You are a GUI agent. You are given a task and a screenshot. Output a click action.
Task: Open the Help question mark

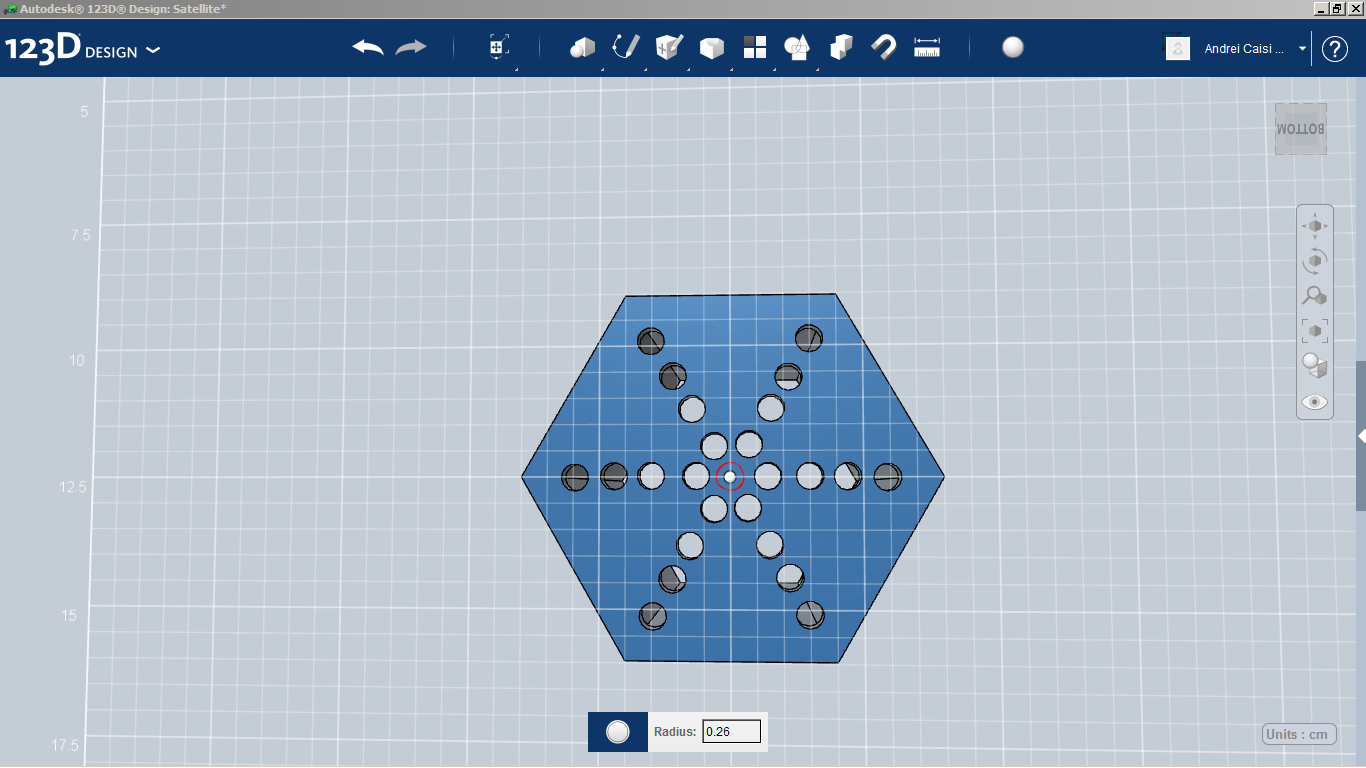pos(1335,48)
